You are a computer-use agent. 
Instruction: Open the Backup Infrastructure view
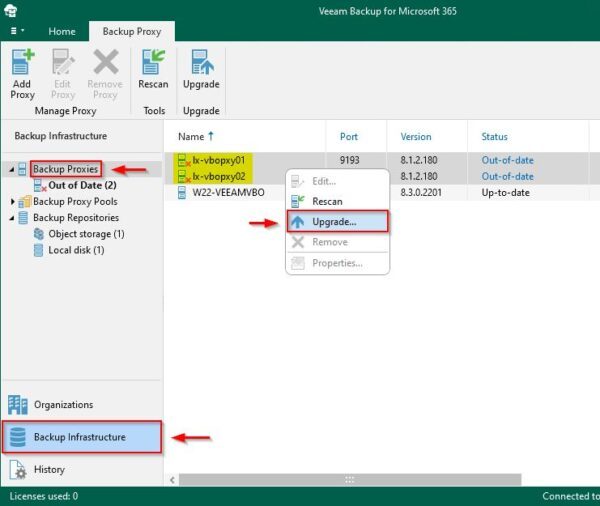click(x=82, y=437)
